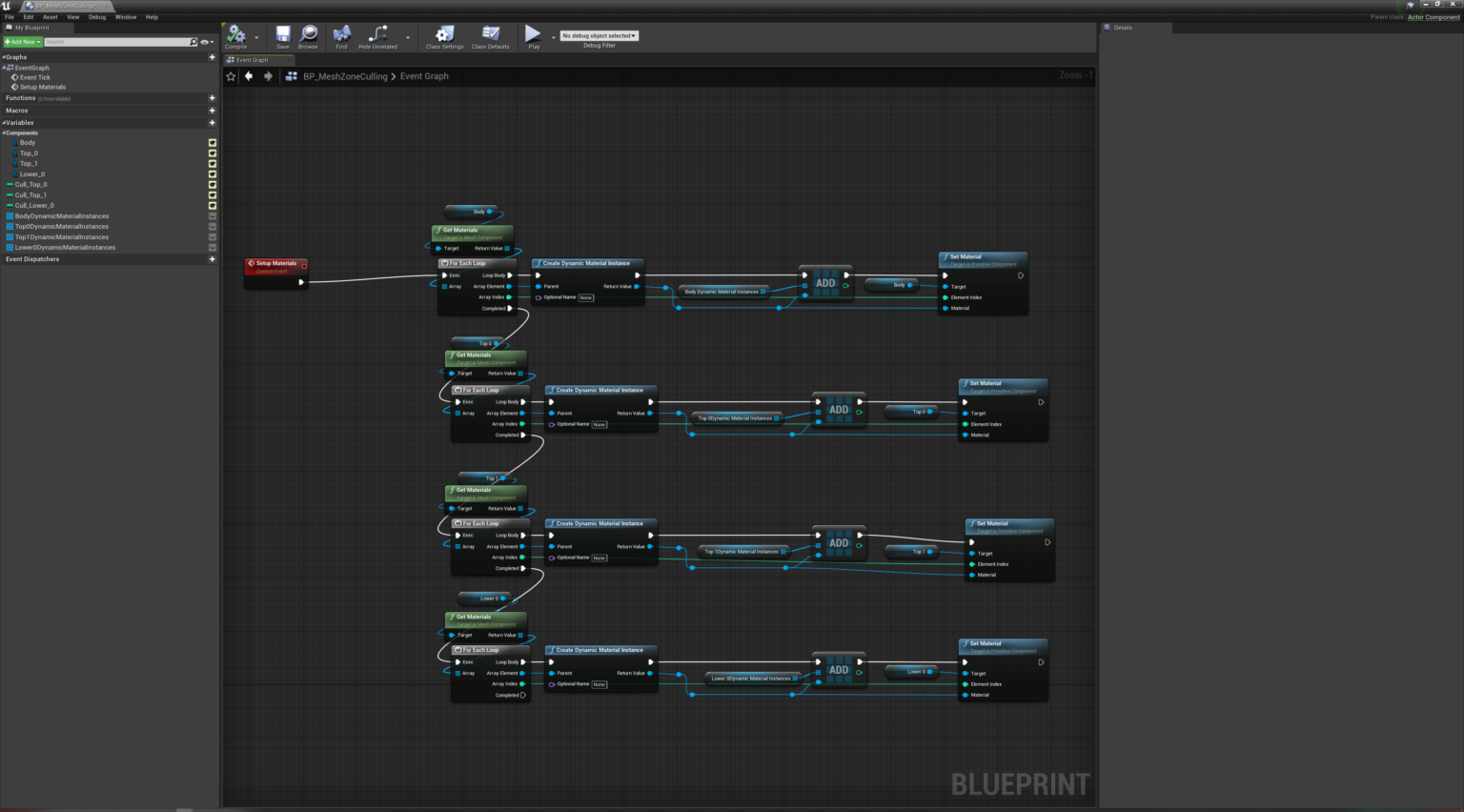Save the Blueprint using the Save icon

[x=282, y=35]
